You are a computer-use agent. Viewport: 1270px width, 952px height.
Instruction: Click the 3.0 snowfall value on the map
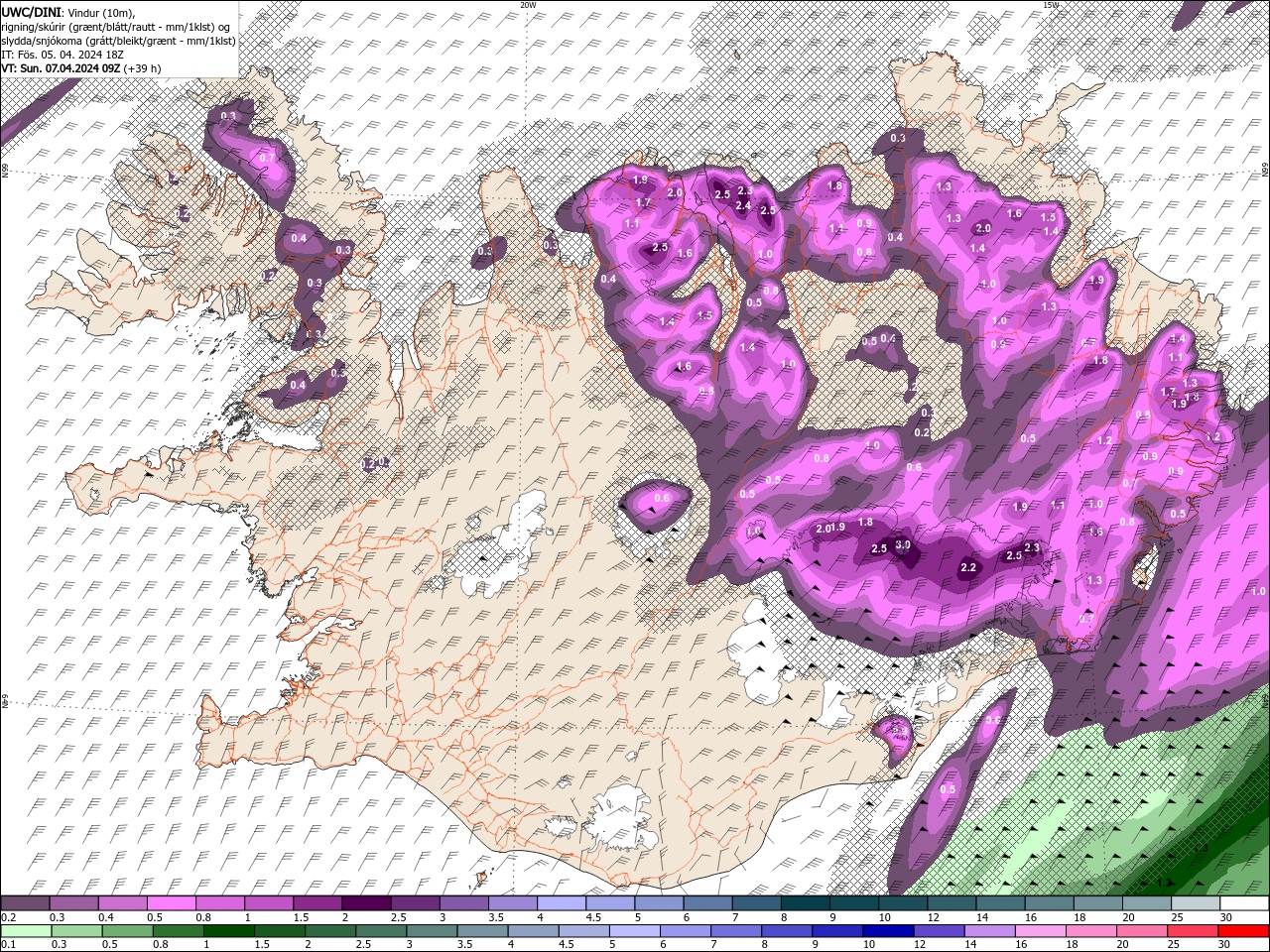[903, 545]
